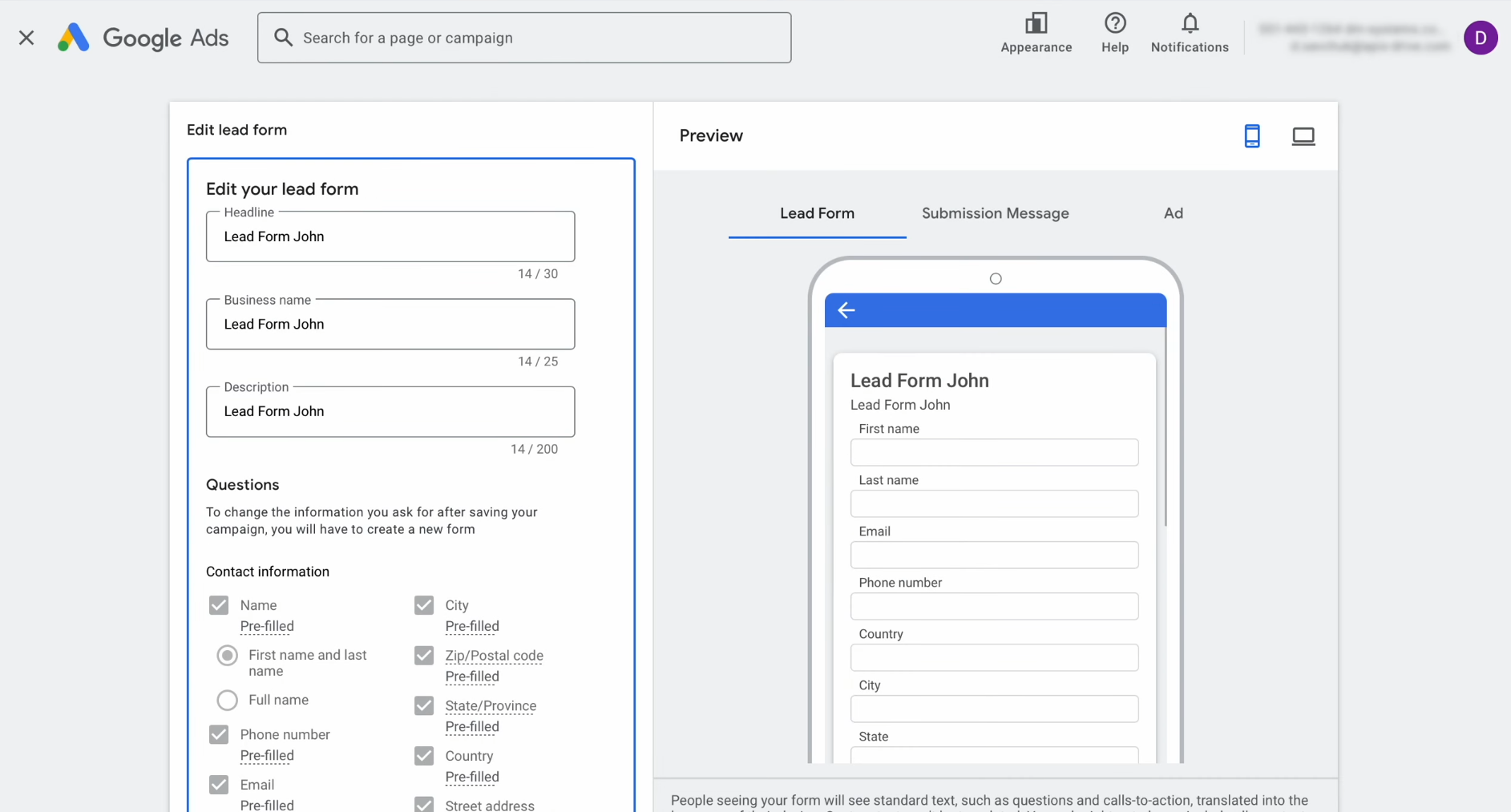Click the back arrow in the phone preview
Screen dimensions: 1511x812
[x=846, y=310]
